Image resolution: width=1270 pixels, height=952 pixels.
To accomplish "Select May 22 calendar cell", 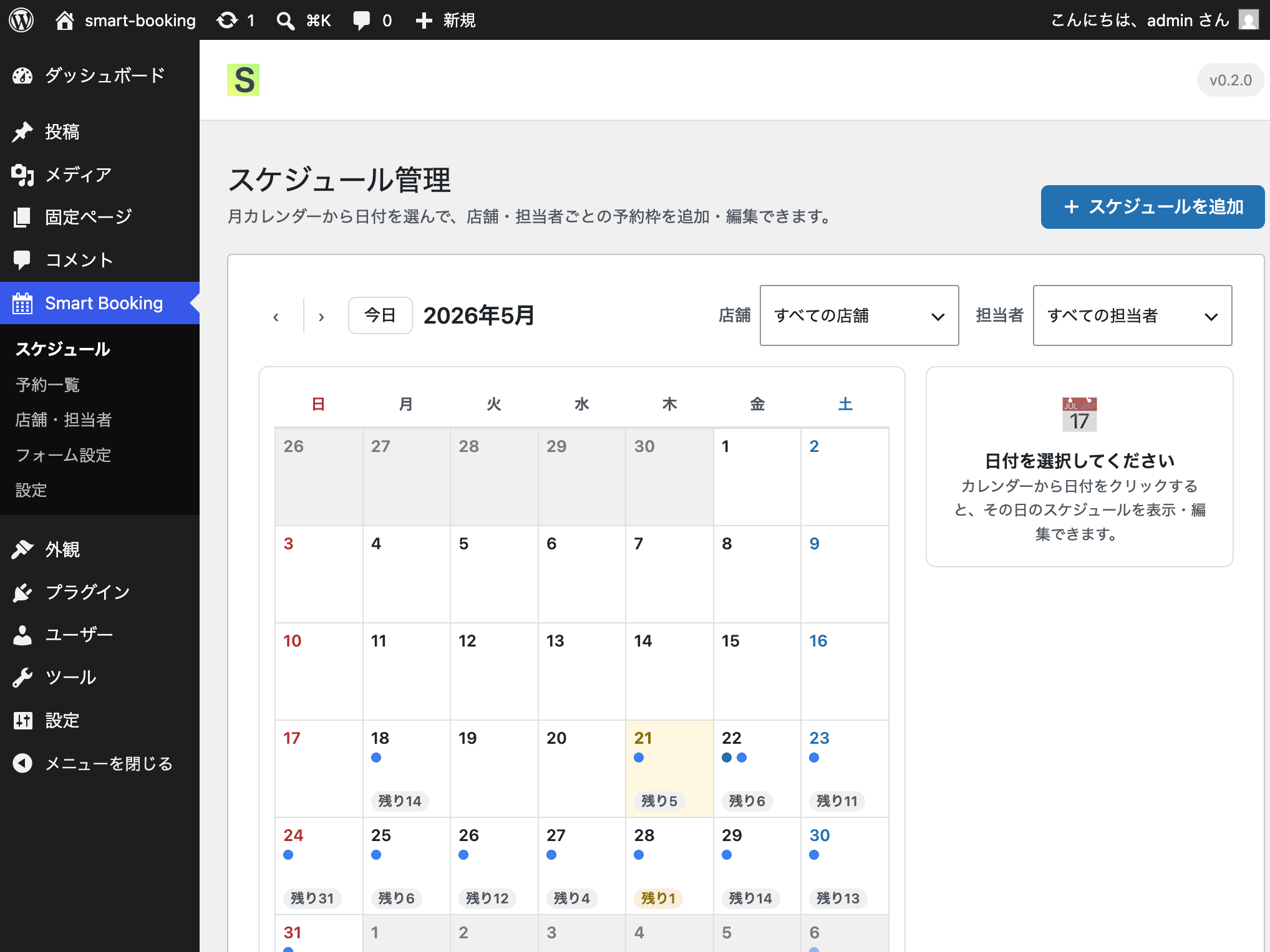I will [x=757, y=769].
